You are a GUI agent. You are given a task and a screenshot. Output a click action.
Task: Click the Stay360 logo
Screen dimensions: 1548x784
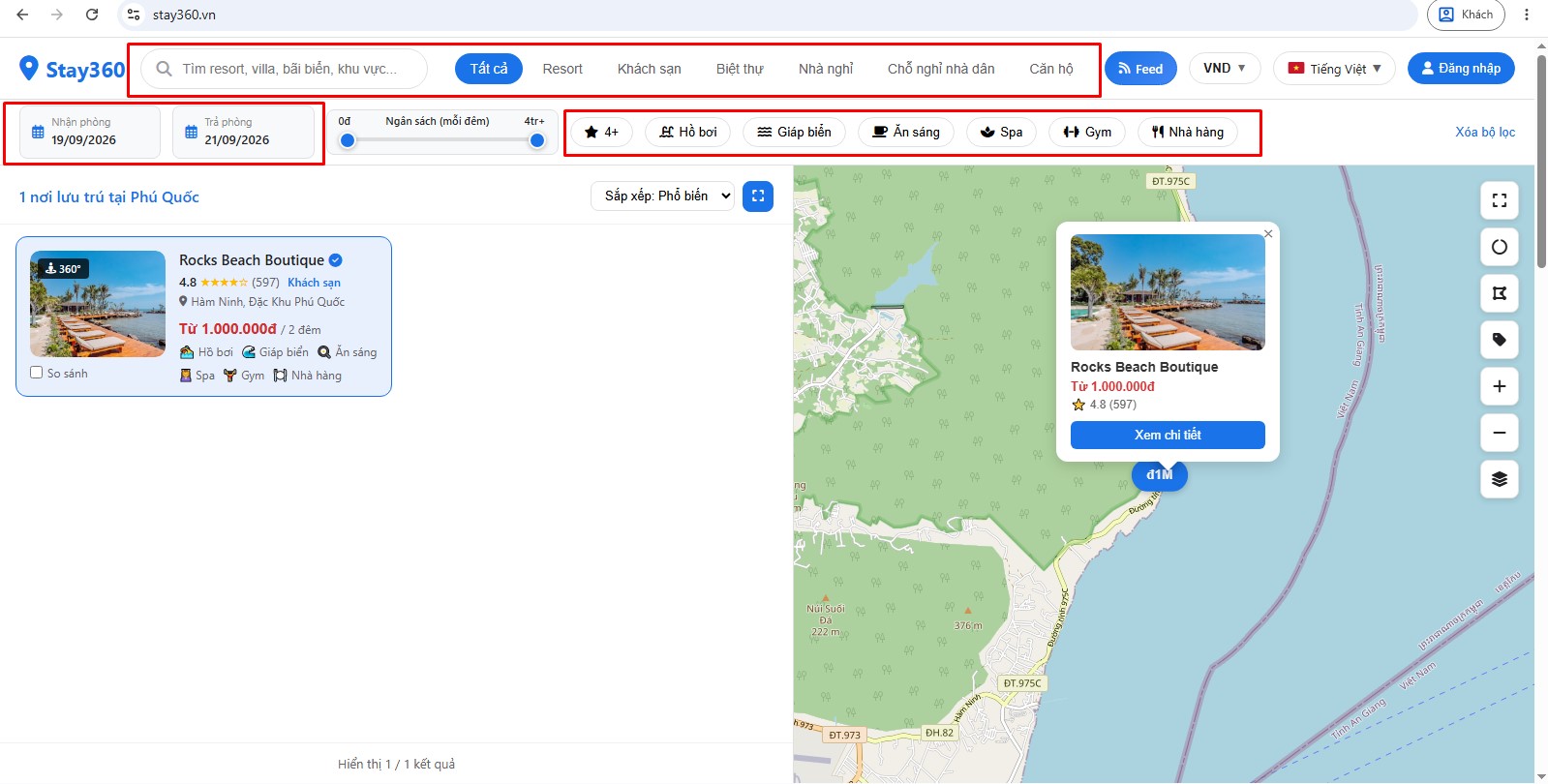tap(72, 69)
